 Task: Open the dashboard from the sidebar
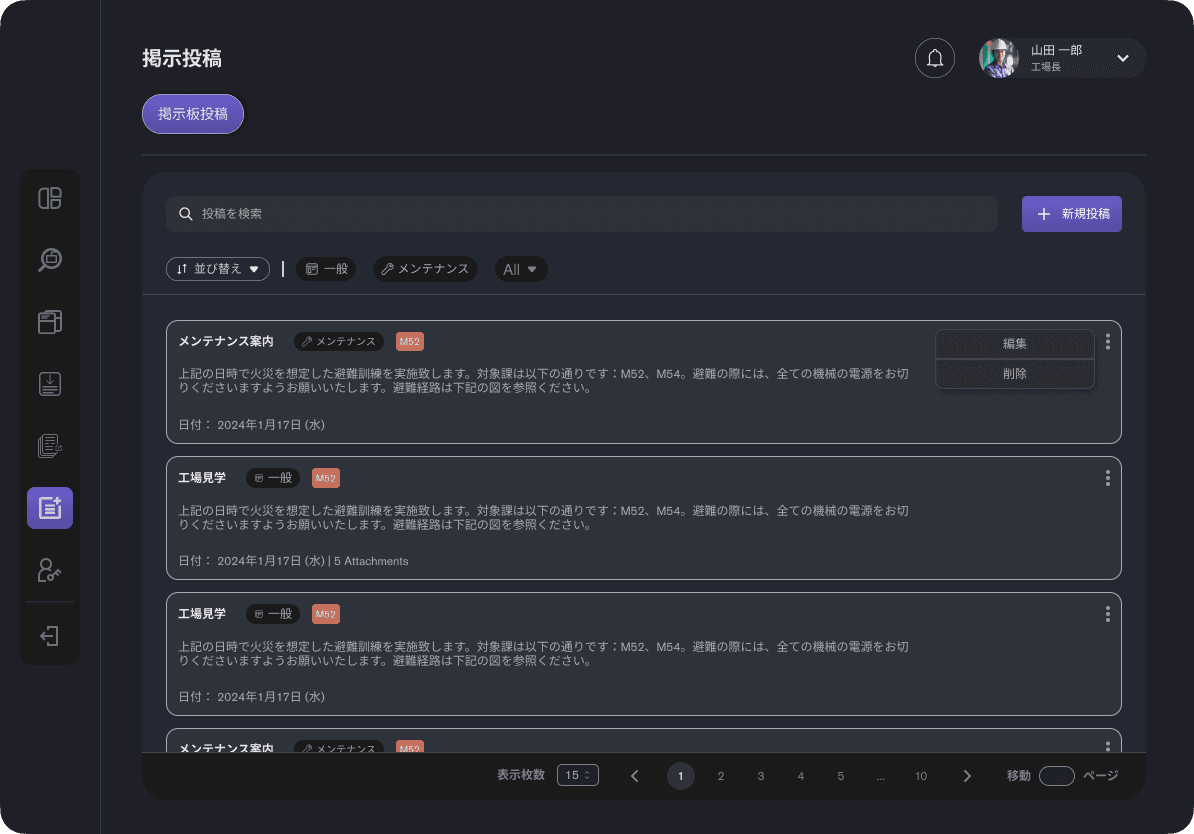50,199
